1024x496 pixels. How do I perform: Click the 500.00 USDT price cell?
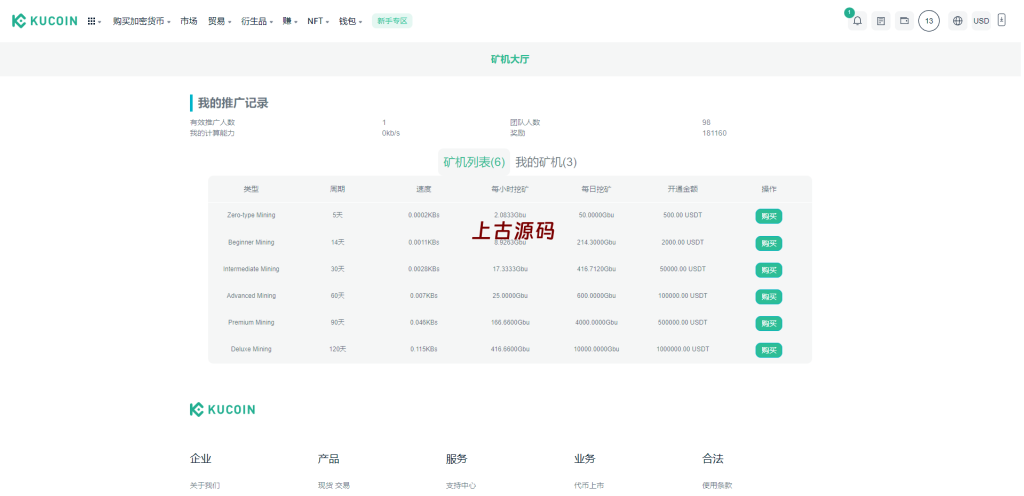(682, 215)
